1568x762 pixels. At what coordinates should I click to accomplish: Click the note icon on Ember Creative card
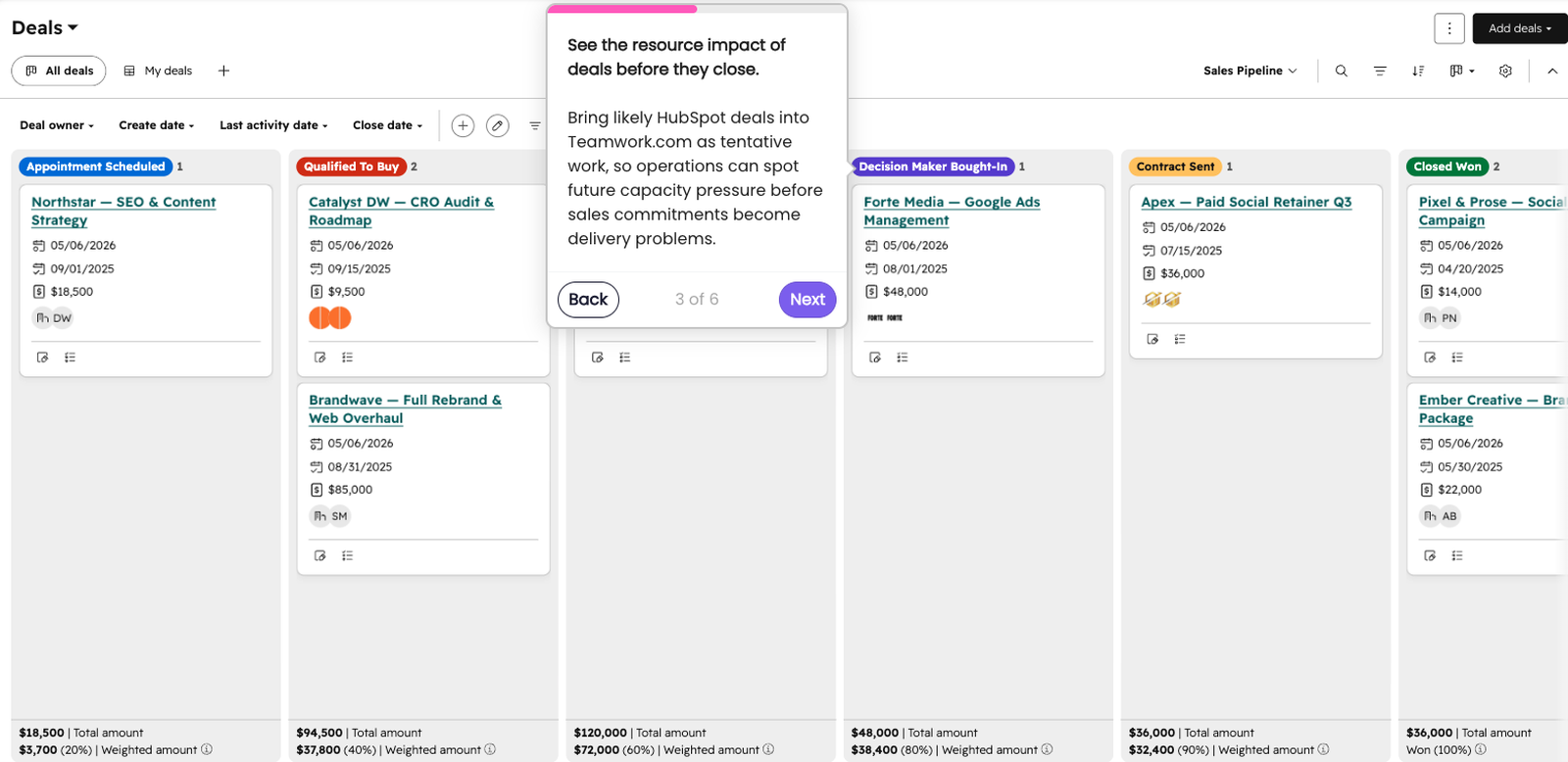(1430, 555)
